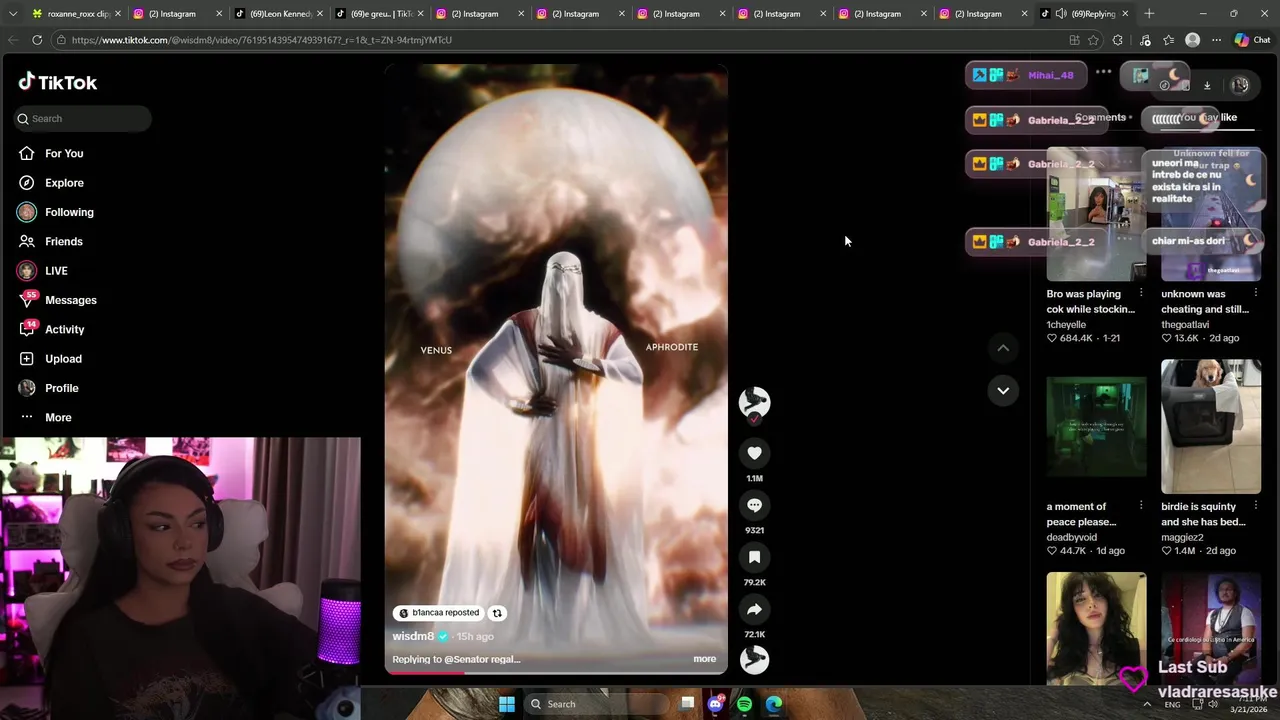1280x720 pixels.
Task: Open Microsoft Edge from the taskbar
Action: tap(774, 704)
